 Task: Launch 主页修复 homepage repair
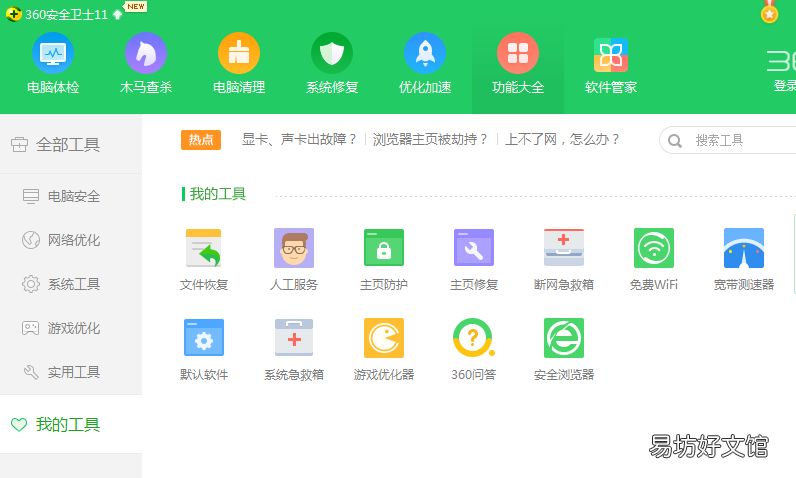coord(474,260)
